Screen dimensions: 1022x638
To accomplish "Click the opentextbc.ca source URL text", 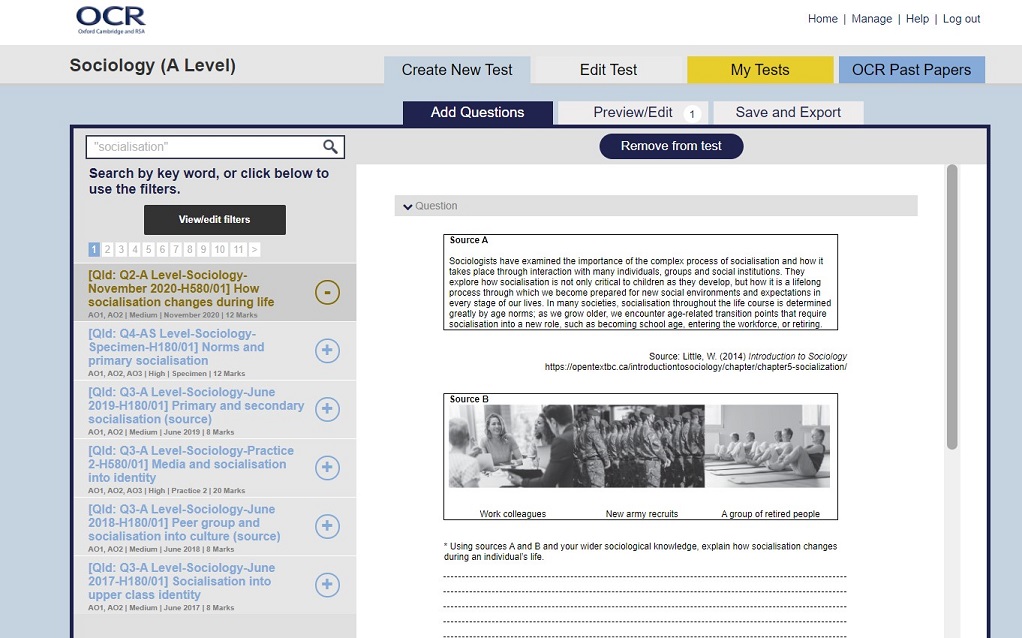I will tap(695, 367).
